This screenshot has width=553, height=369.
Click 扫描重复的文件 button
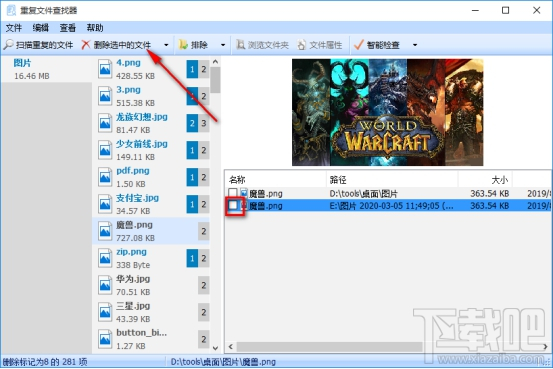coord(39,45)
